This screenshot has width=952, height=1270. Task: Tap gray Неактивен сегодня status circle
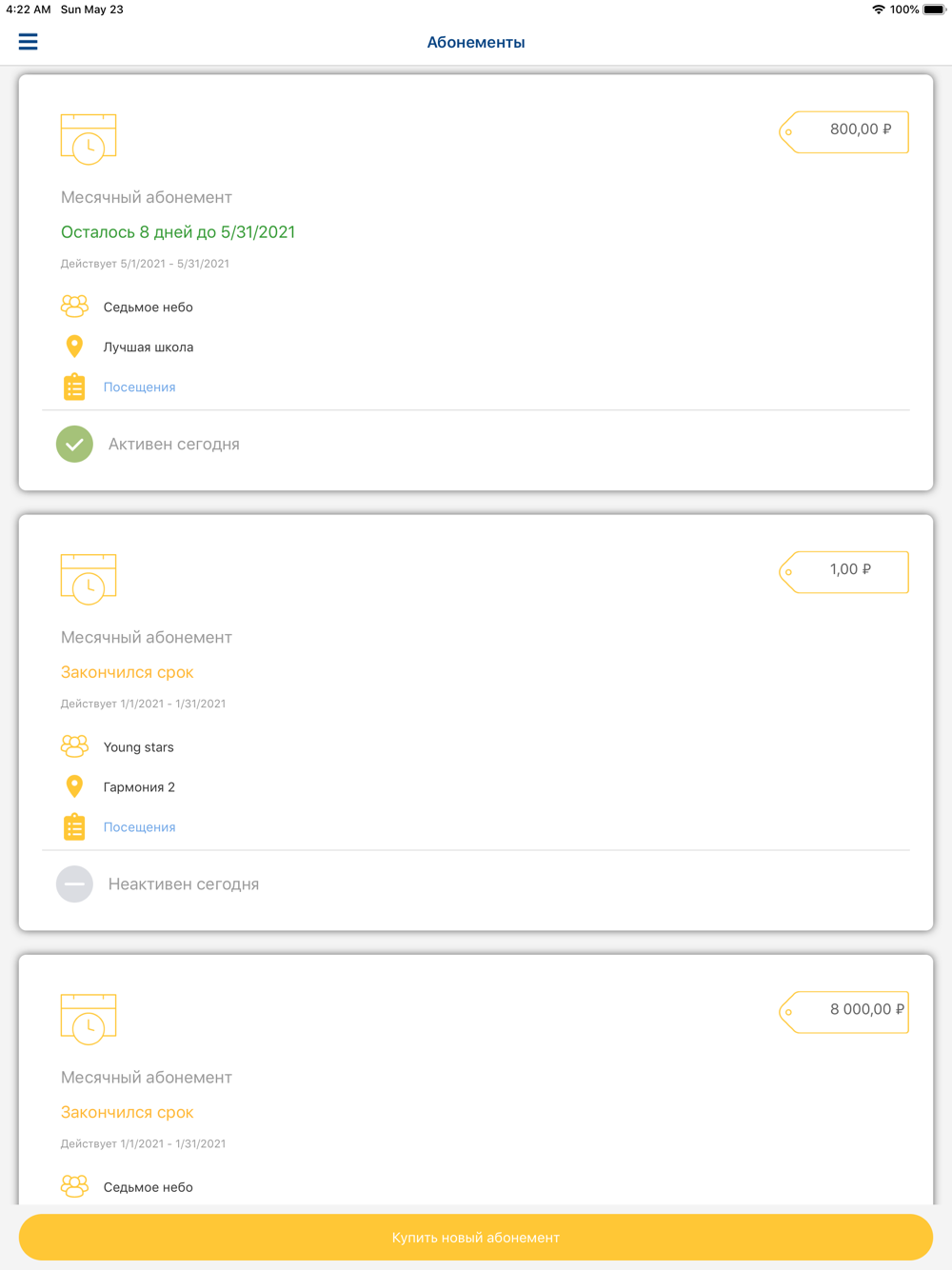tap(74, 883)
